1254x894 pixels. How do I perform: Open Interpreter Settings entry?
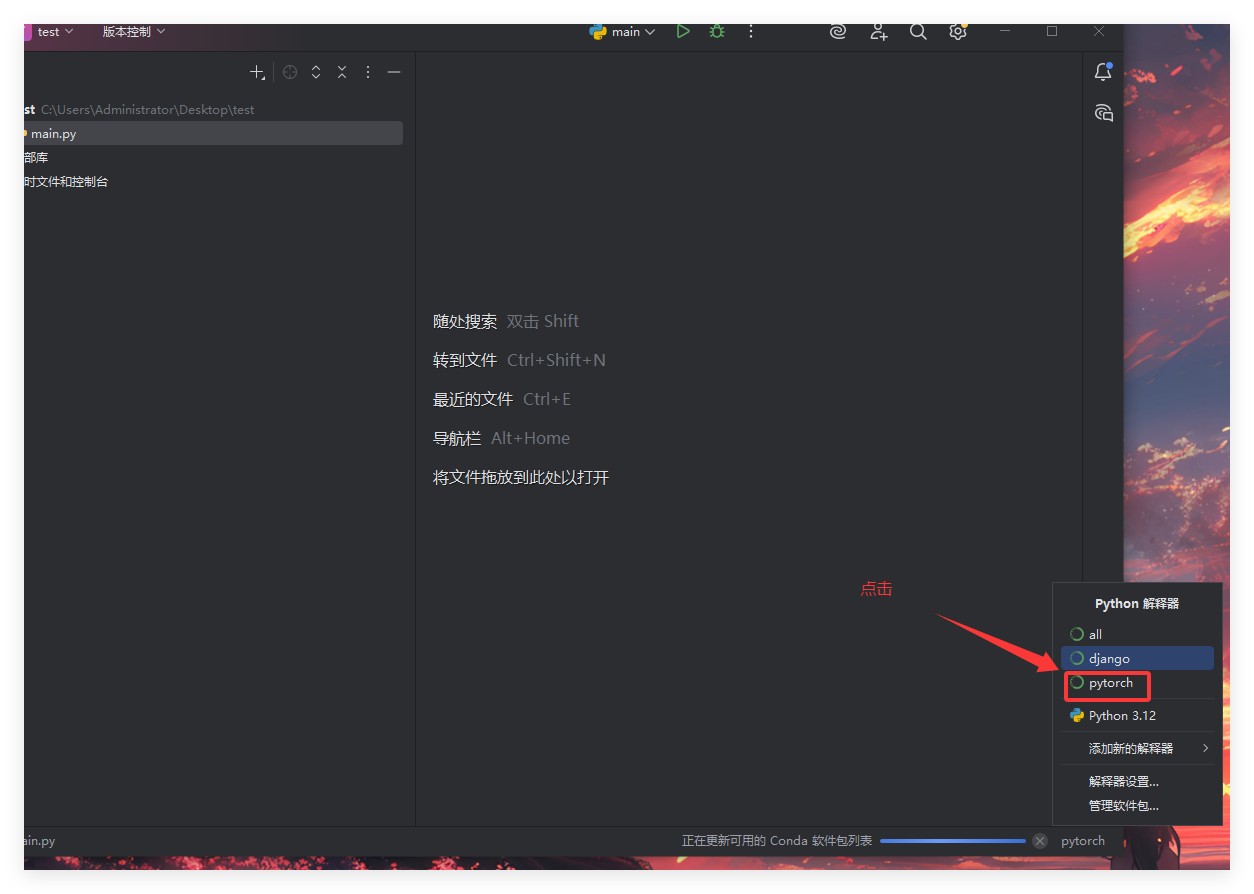(x=1138, y=781)
